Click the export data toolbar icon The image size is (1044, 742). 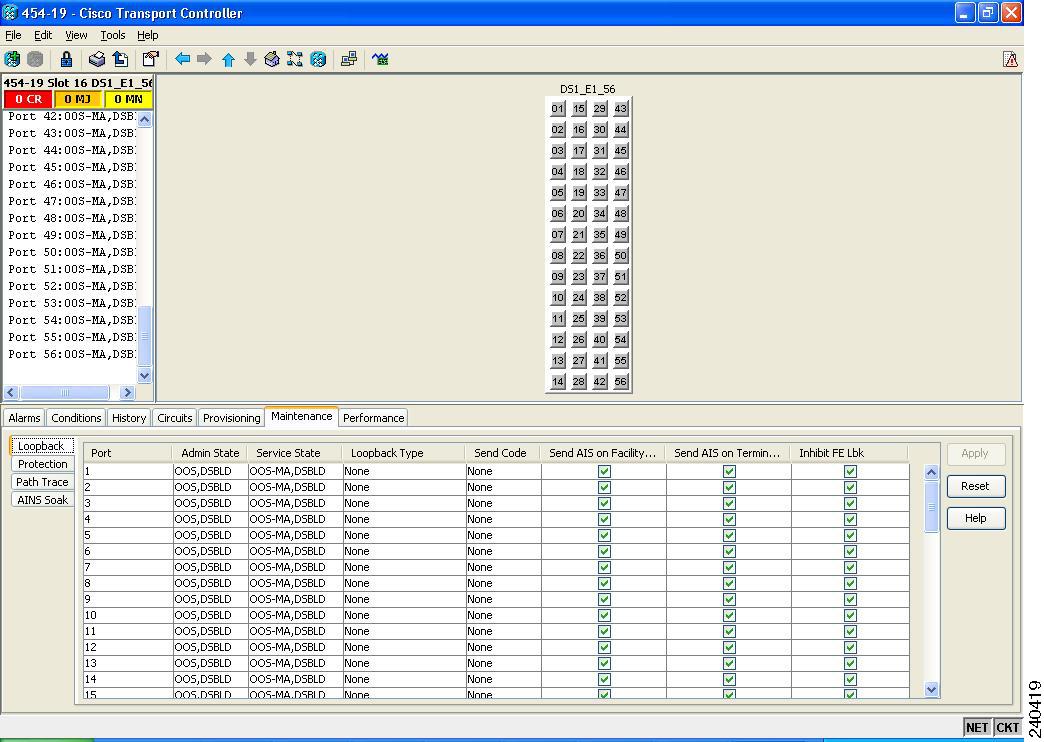tap(121, 59)
